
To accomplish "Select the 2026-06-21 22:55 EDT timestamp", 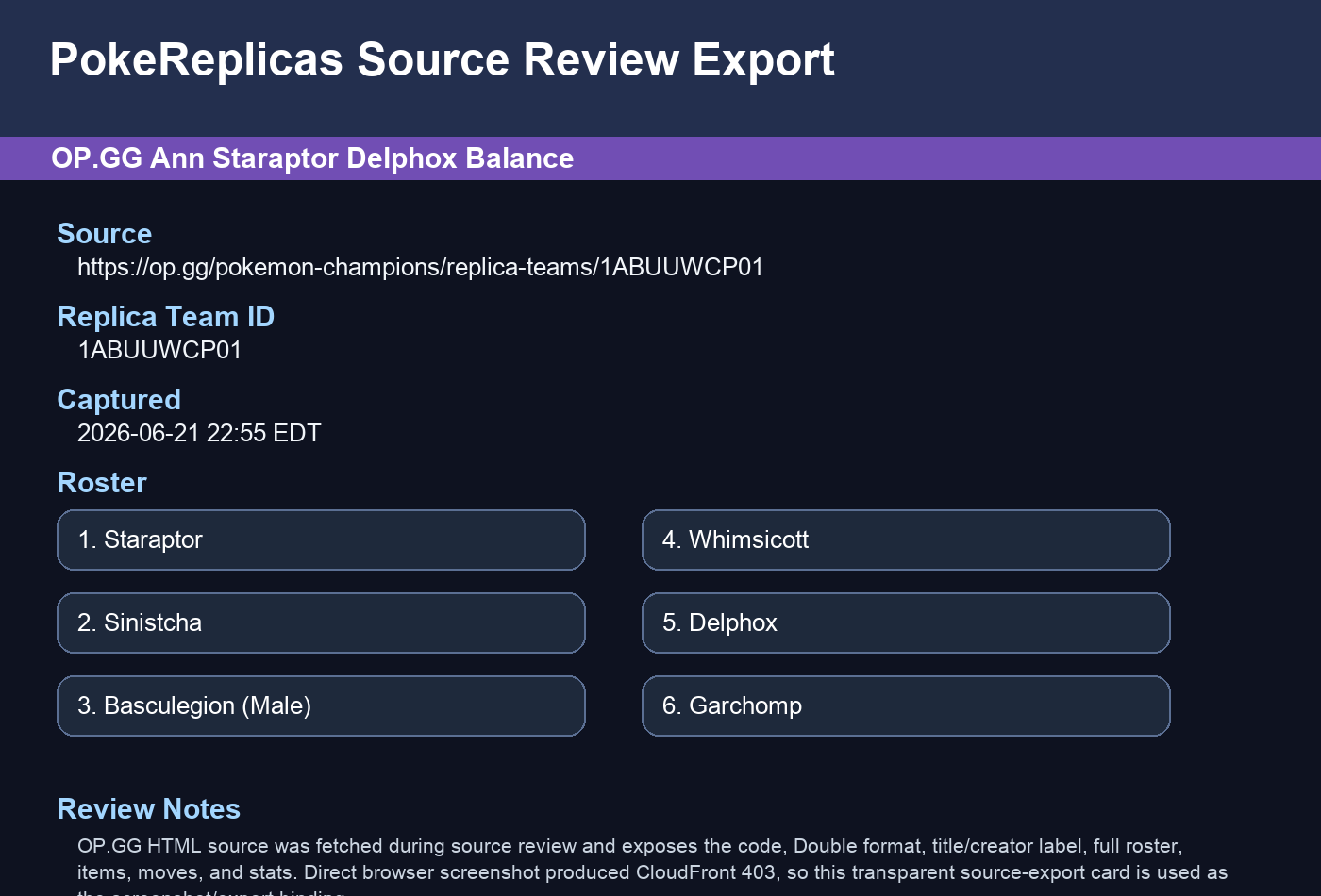I will click(199, 433).
